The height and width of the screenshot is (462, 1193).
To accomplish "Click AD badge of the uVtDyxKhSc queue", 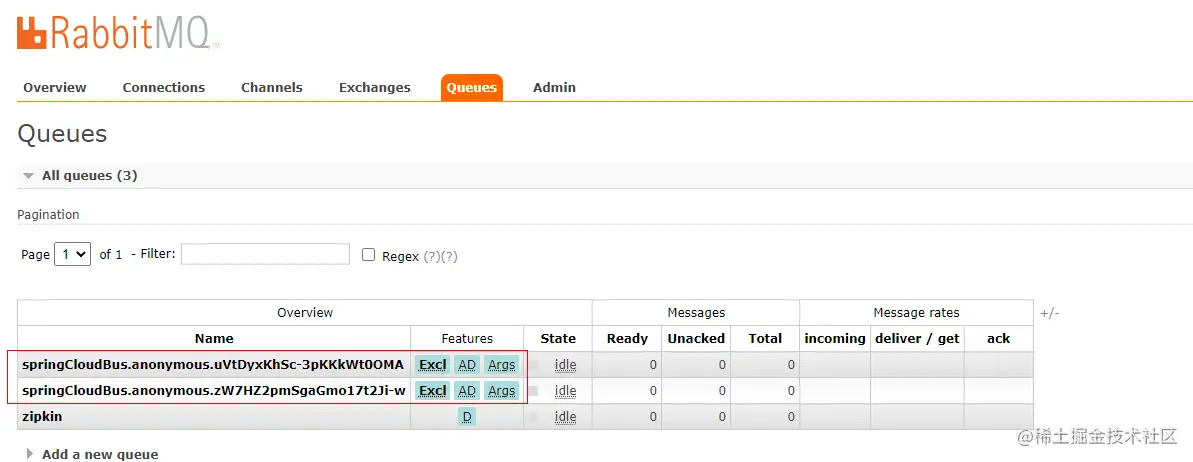I will (x=467, y=365).
